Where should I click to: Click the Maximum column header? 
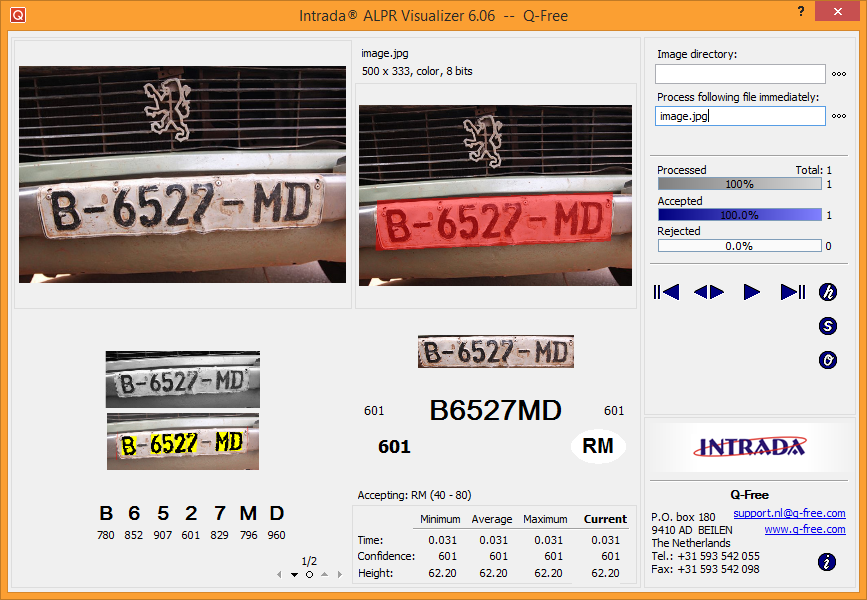pos(545,519)
